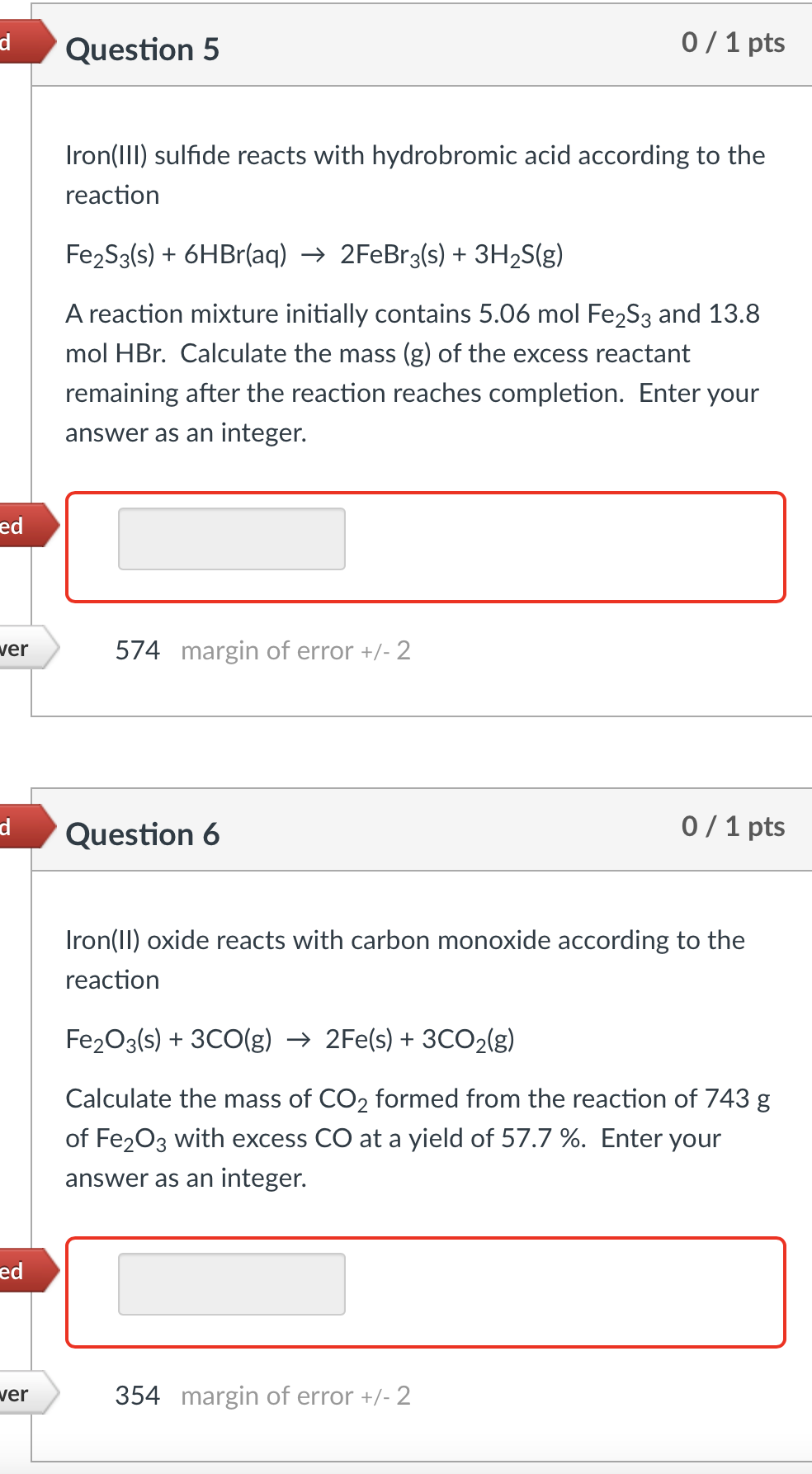Select the Question 6 header title
Viewport: 812px width, 1474px height.
[142, 834]
